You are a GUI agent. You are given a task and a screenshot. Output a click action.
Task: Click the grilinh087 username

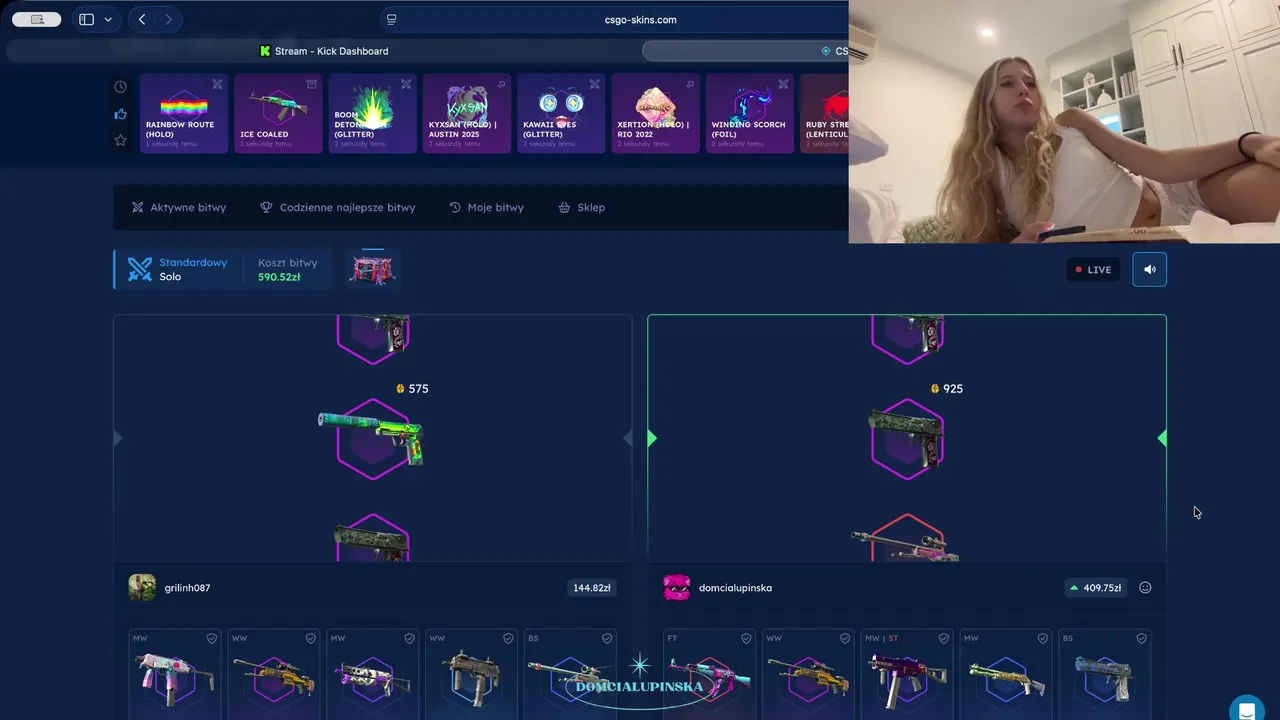[x=187, y=588]
